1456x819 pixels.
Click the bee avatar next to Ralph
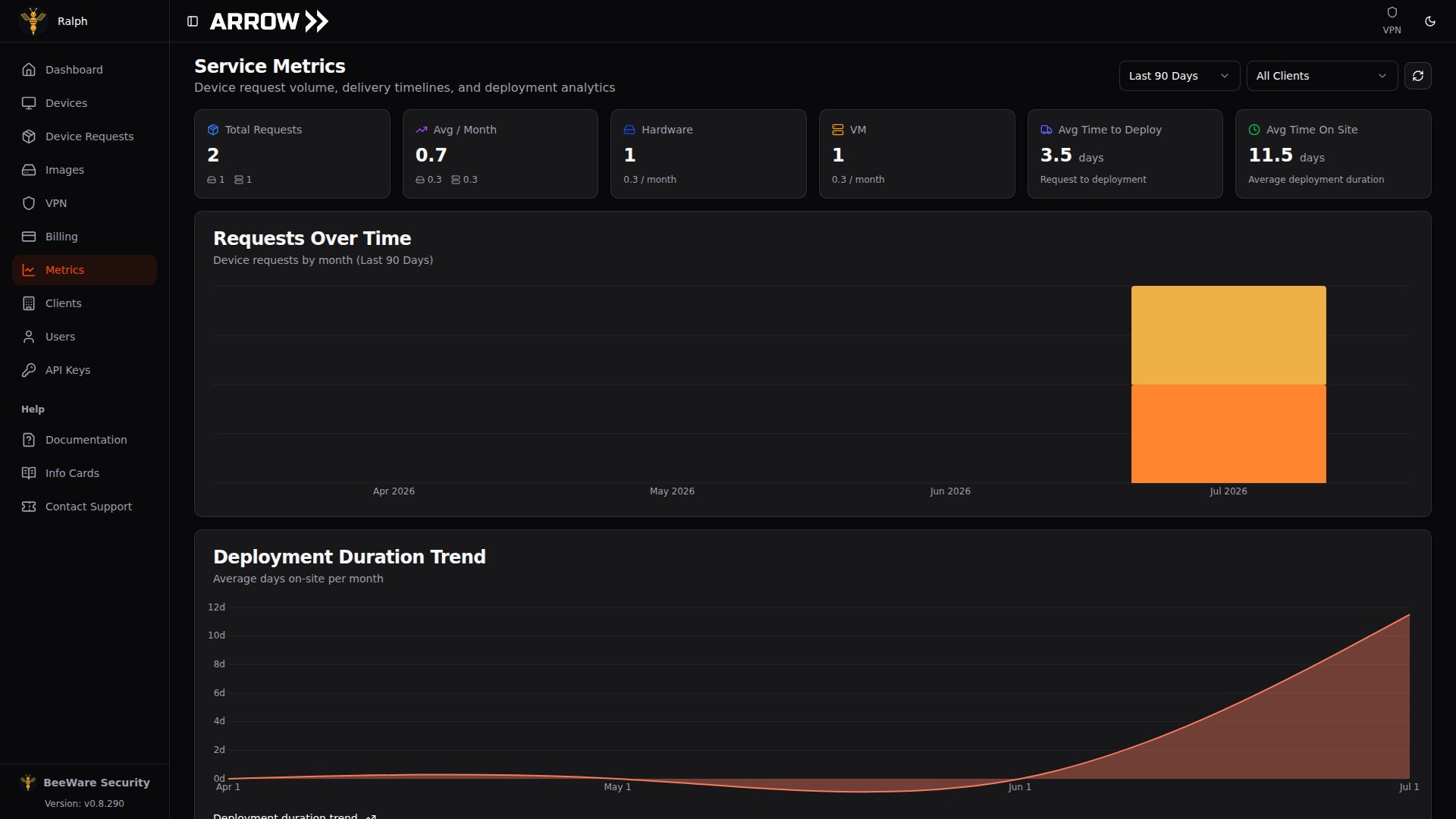click(33, 21)
